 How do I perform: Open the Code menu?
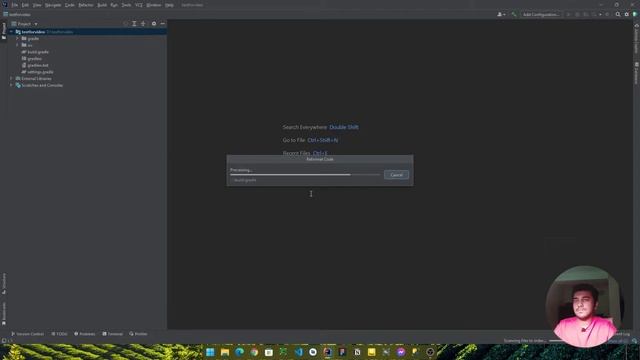[69, 5]
